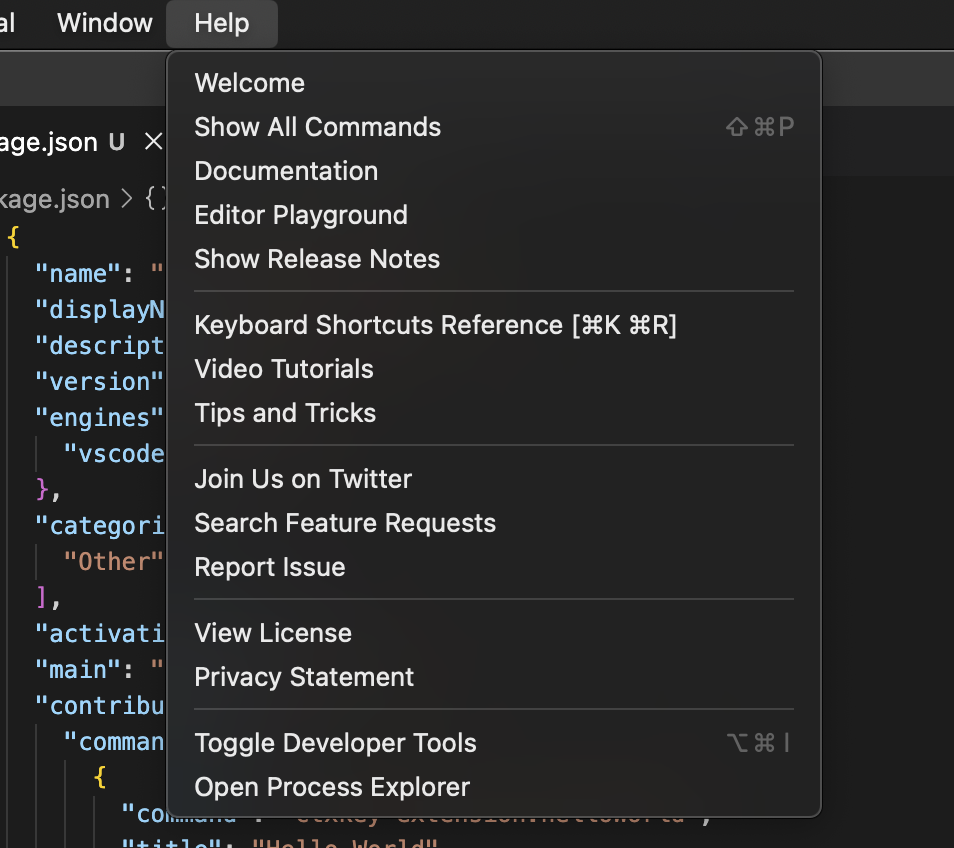954x848 pixels.
Task: View Tips and Tricks
Action: click(285, 413)
